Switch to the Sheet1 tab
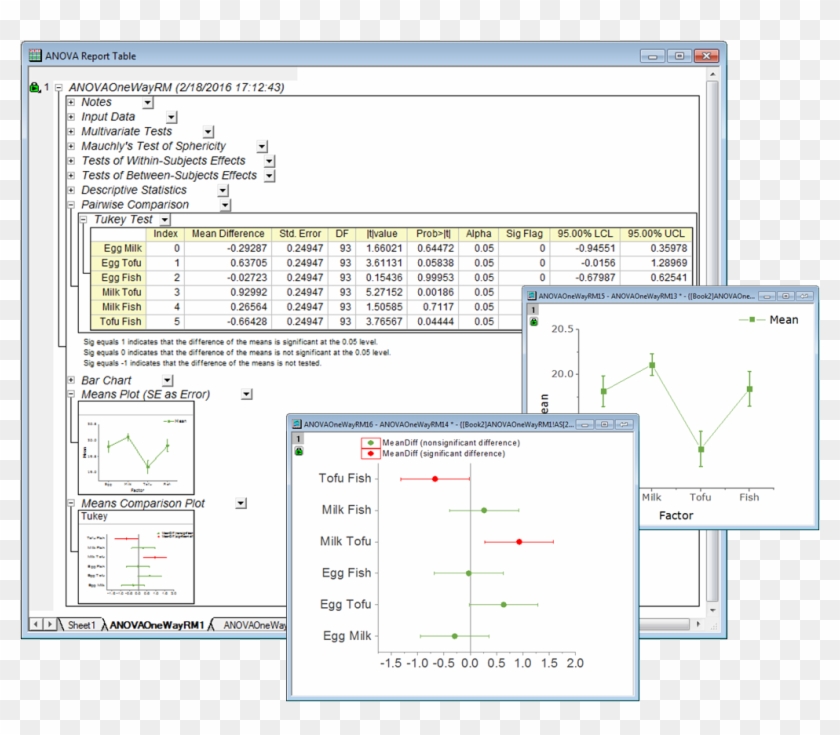The width and height of the screenshot is (840, 735). (x=83, y=625)
